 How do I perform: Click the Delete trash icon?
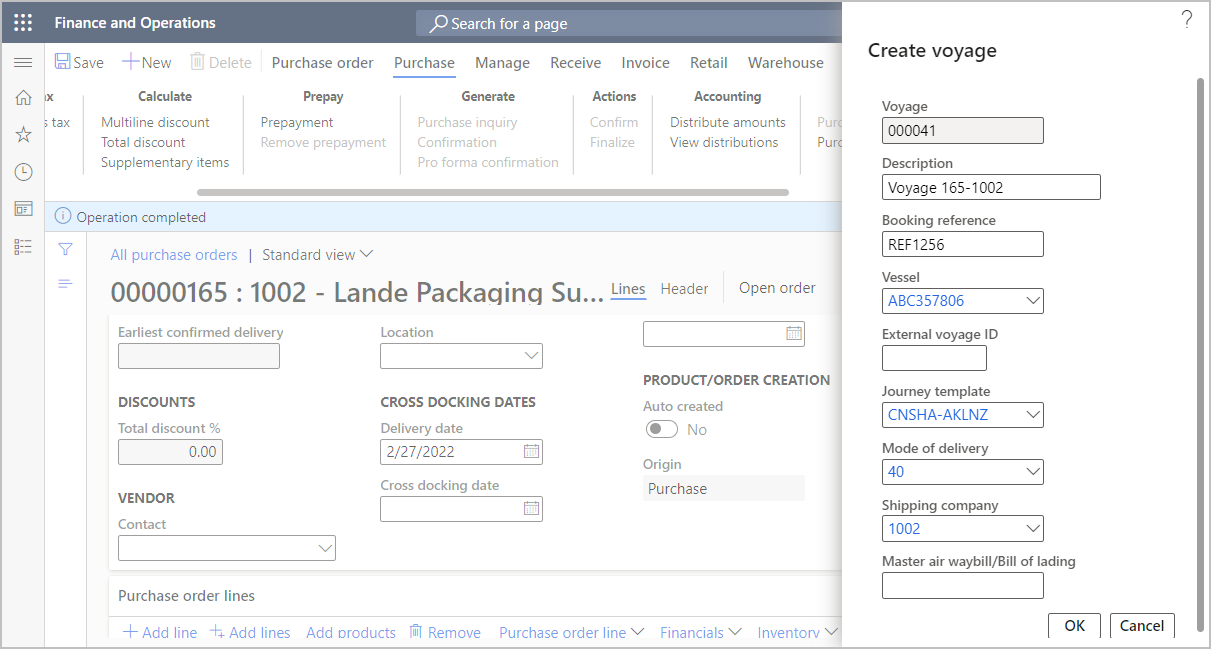coord(198,62)
